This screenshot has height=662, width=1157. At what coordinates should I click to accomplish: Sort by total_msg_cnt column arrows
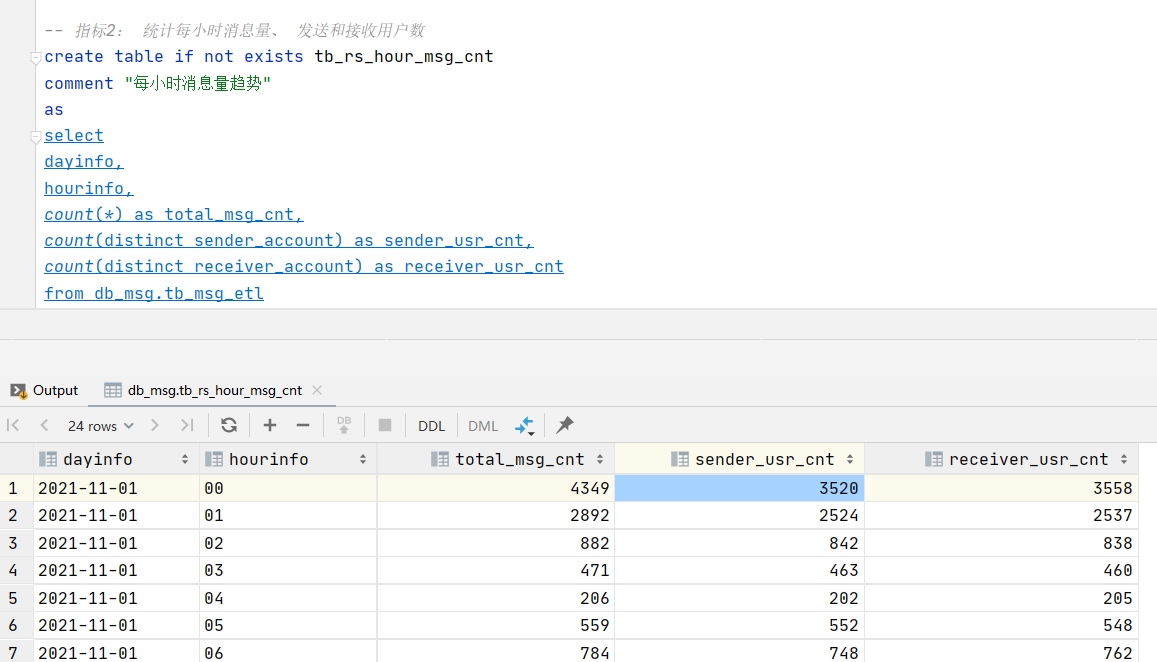click(600, 459)
